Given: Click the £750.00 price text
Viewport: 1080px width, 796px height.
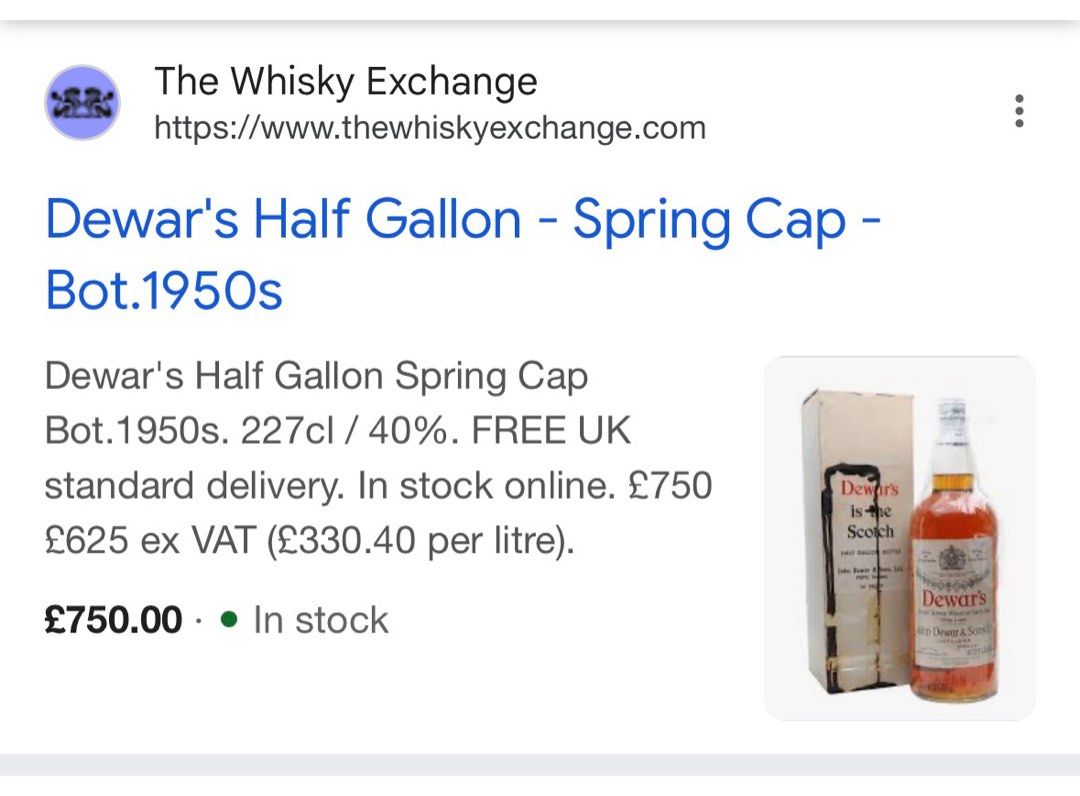Looking at the screenshot, I should pos(112,620).
